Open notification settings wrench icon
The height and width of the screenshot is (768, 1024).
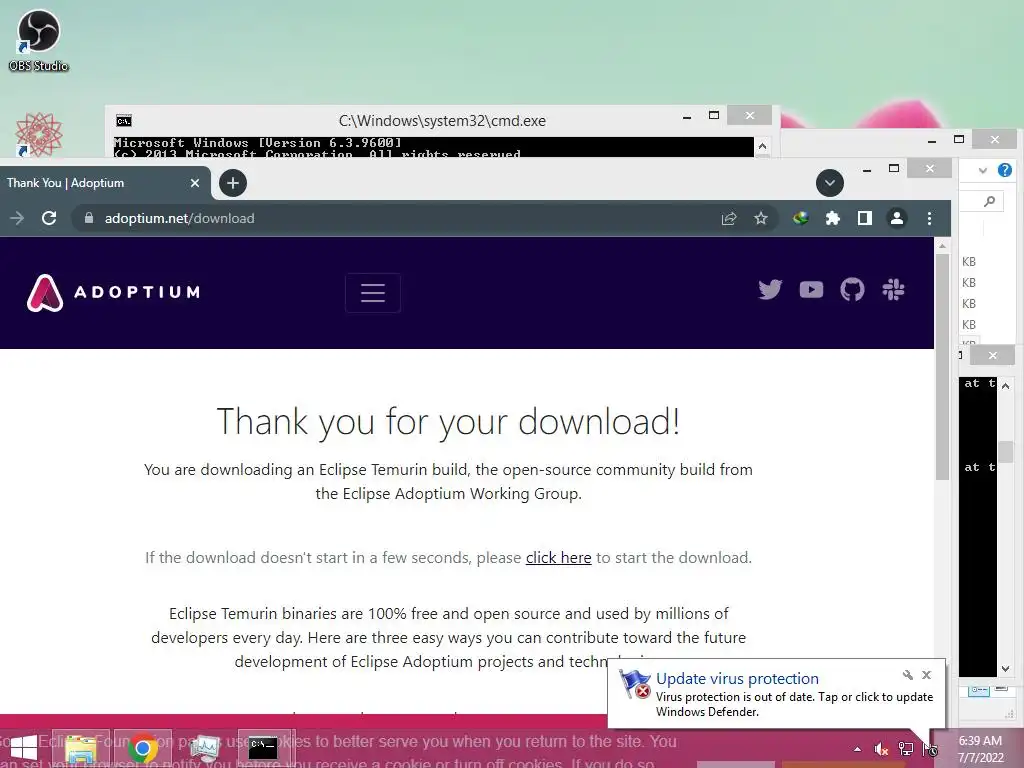(908, 675)
